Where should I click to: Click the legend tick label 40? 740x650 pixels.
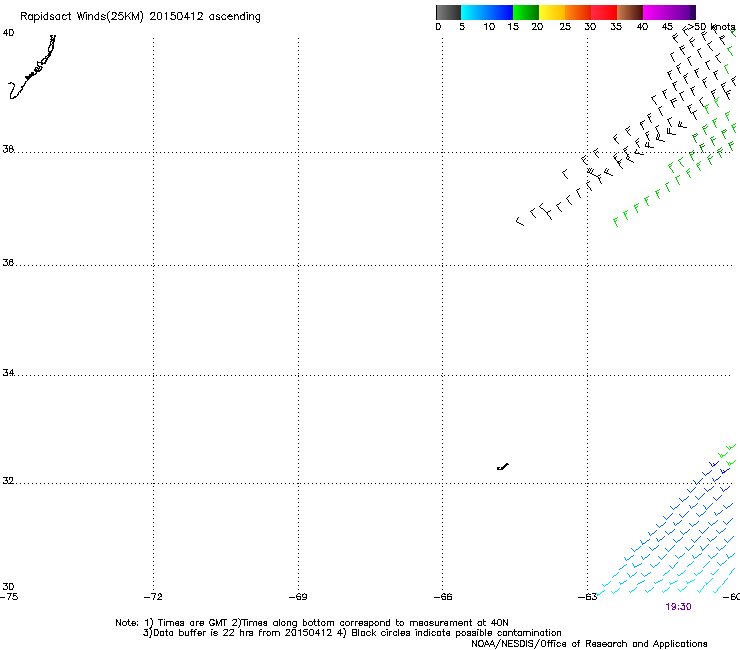[642, 27]
